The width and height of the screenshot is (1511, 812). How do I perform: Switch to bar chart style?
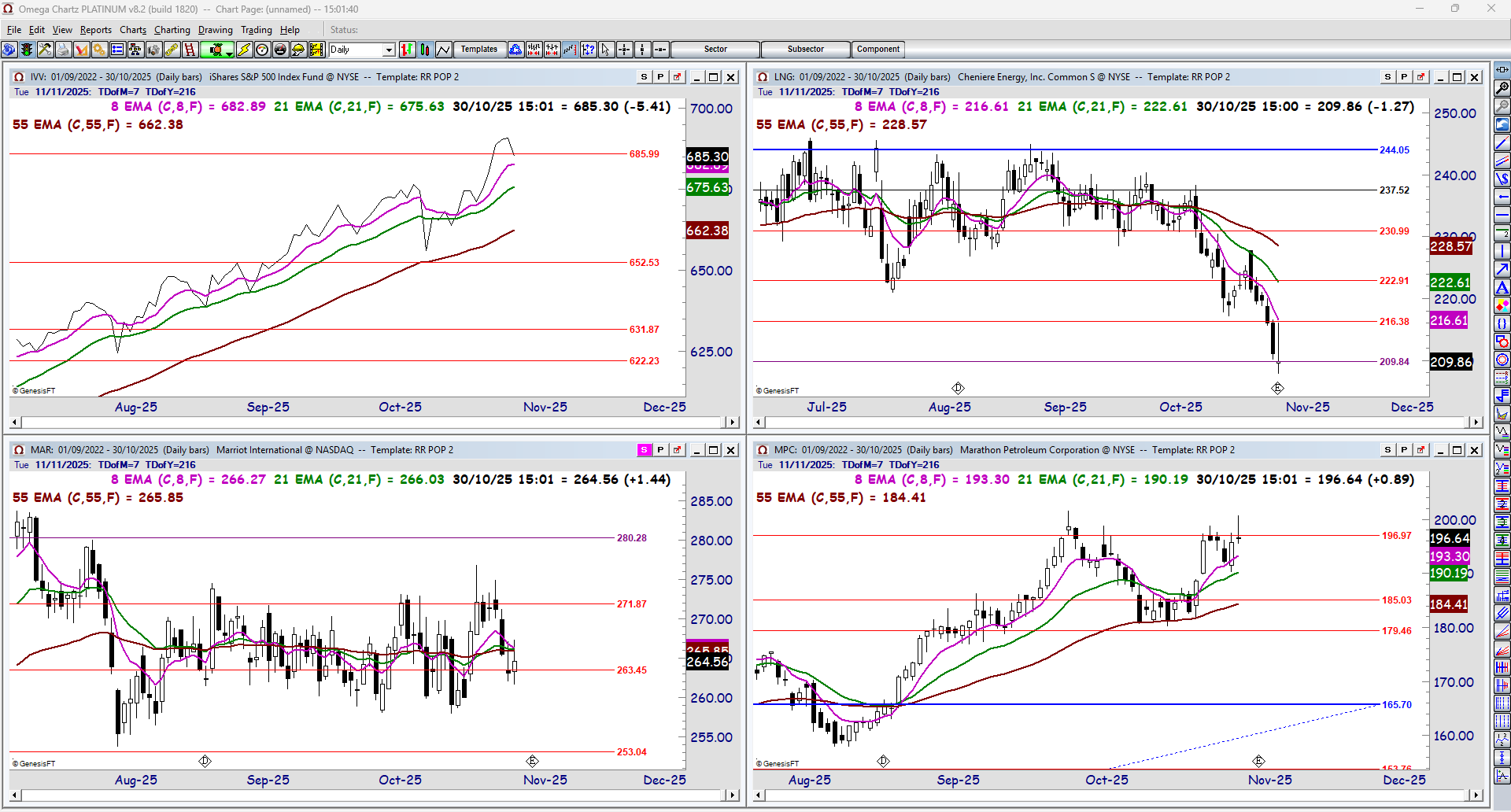tap(407, 50)
